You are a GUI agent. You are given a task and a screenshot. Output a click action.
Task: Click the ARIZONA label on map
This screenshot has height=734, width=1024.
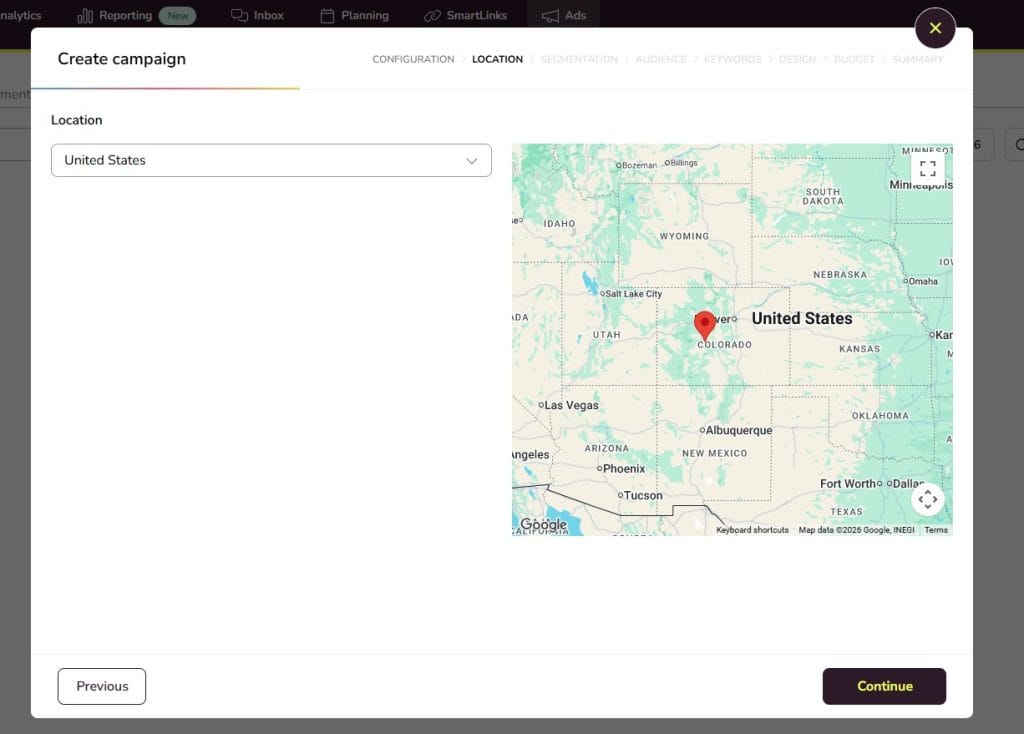607,449
